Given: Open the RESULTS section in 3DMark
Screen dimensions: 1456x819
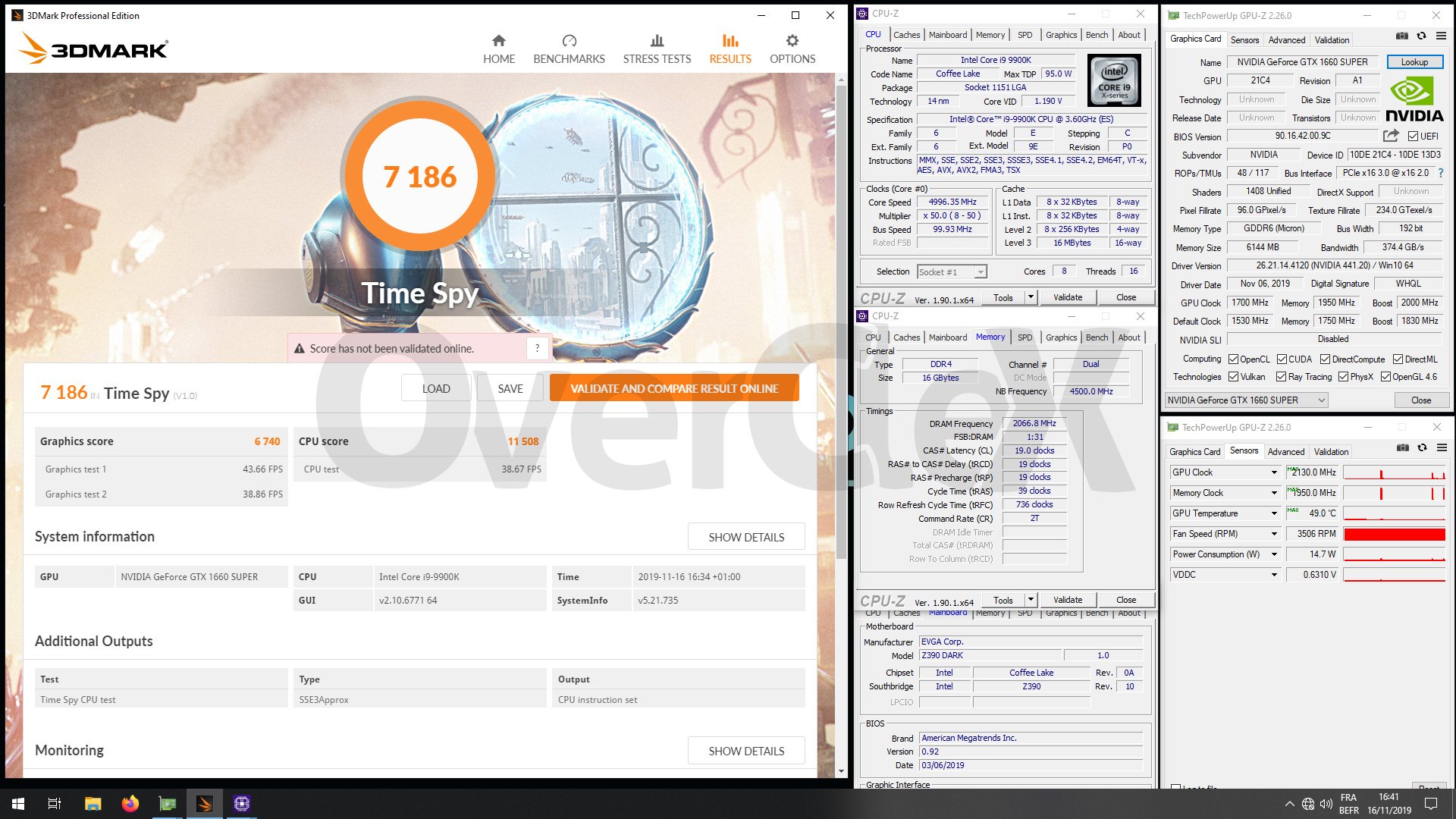Looking at the screenshot, I should click(x=730, y=49).
